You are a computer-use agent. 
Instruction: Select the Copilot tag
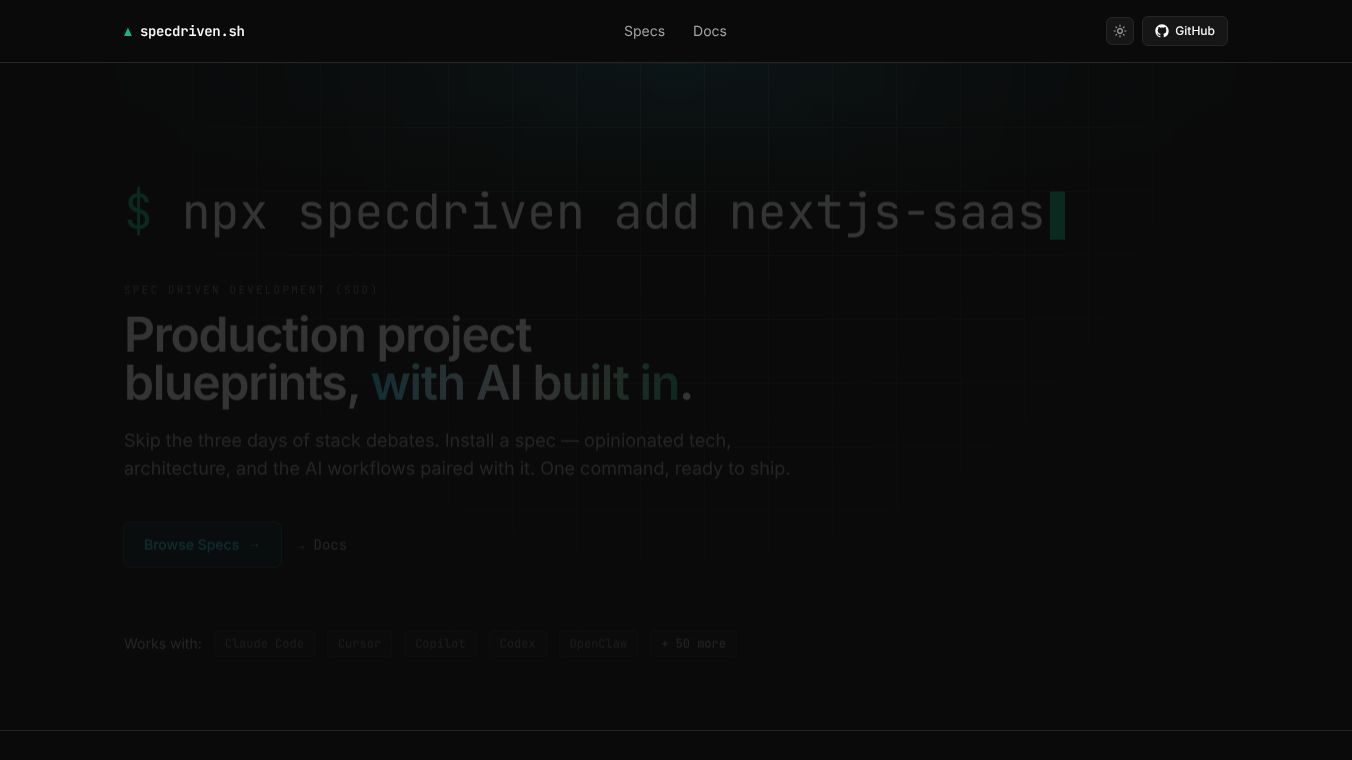(x=441, y=643)
